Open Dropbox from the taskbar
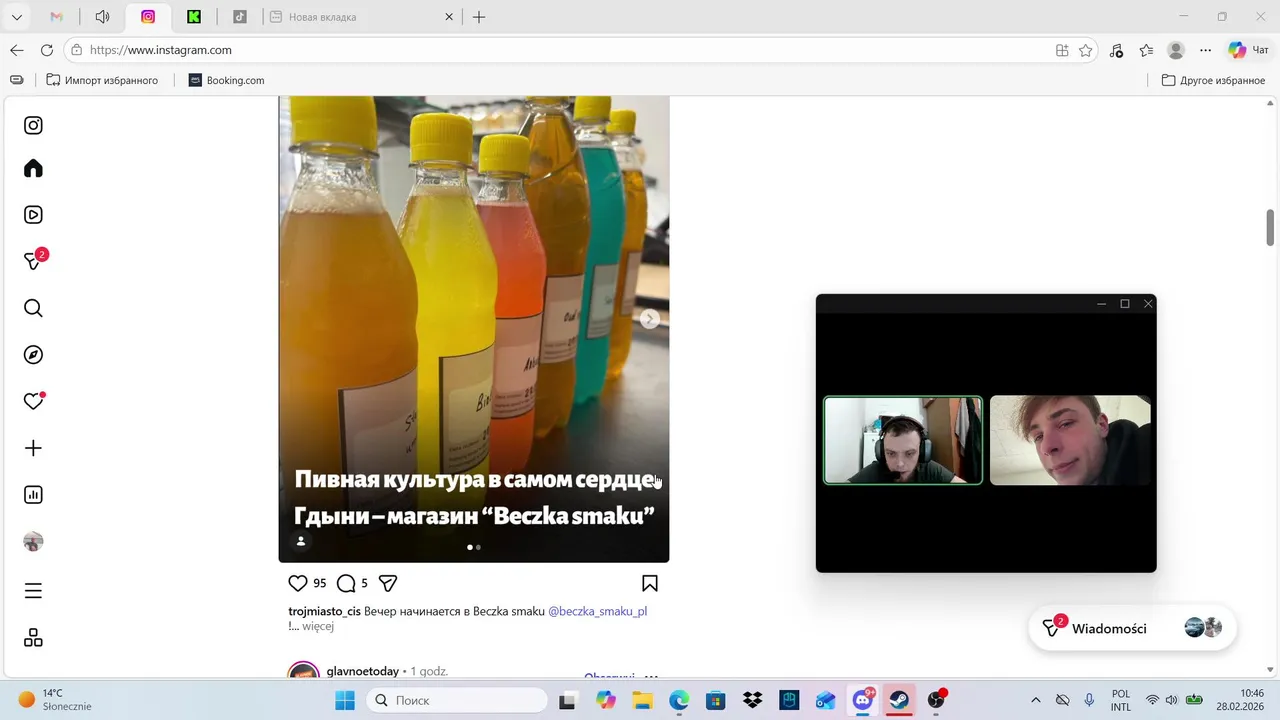 (752, 700)
